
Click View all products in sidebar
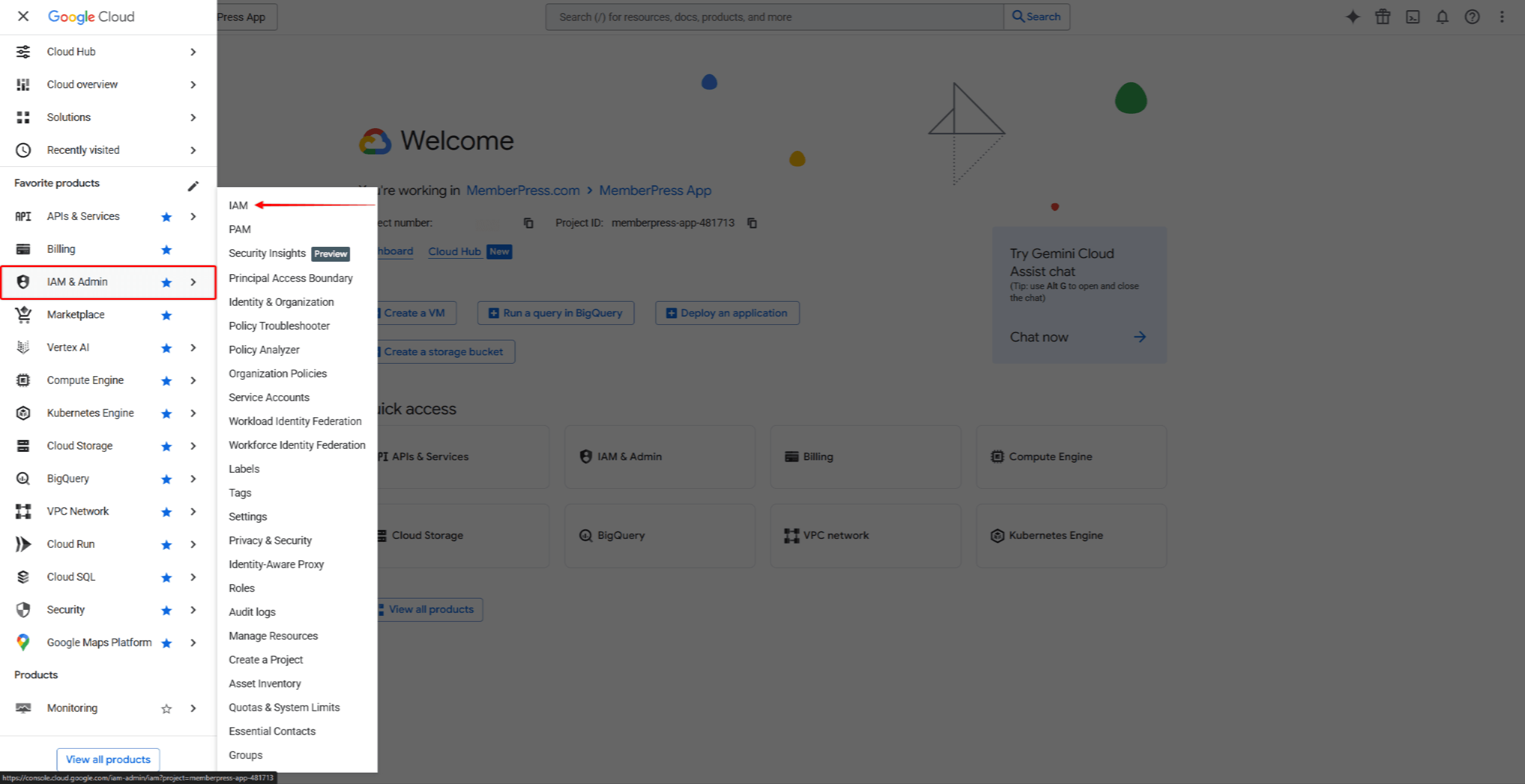coord(108,759)
